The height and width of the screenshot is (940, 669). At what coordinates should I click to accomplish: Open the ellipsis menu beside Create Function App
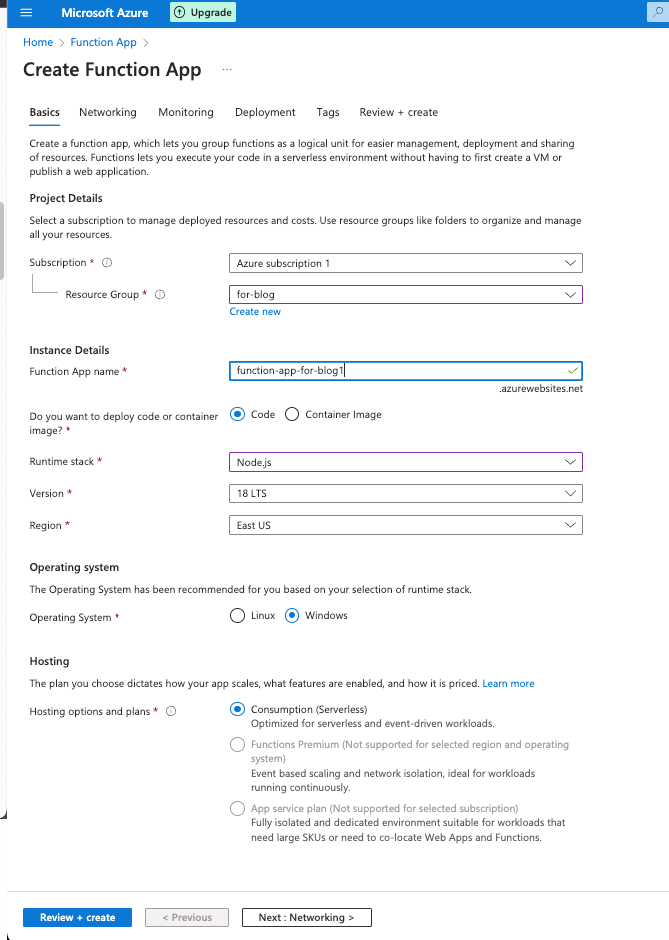click(x=227, y=71)
